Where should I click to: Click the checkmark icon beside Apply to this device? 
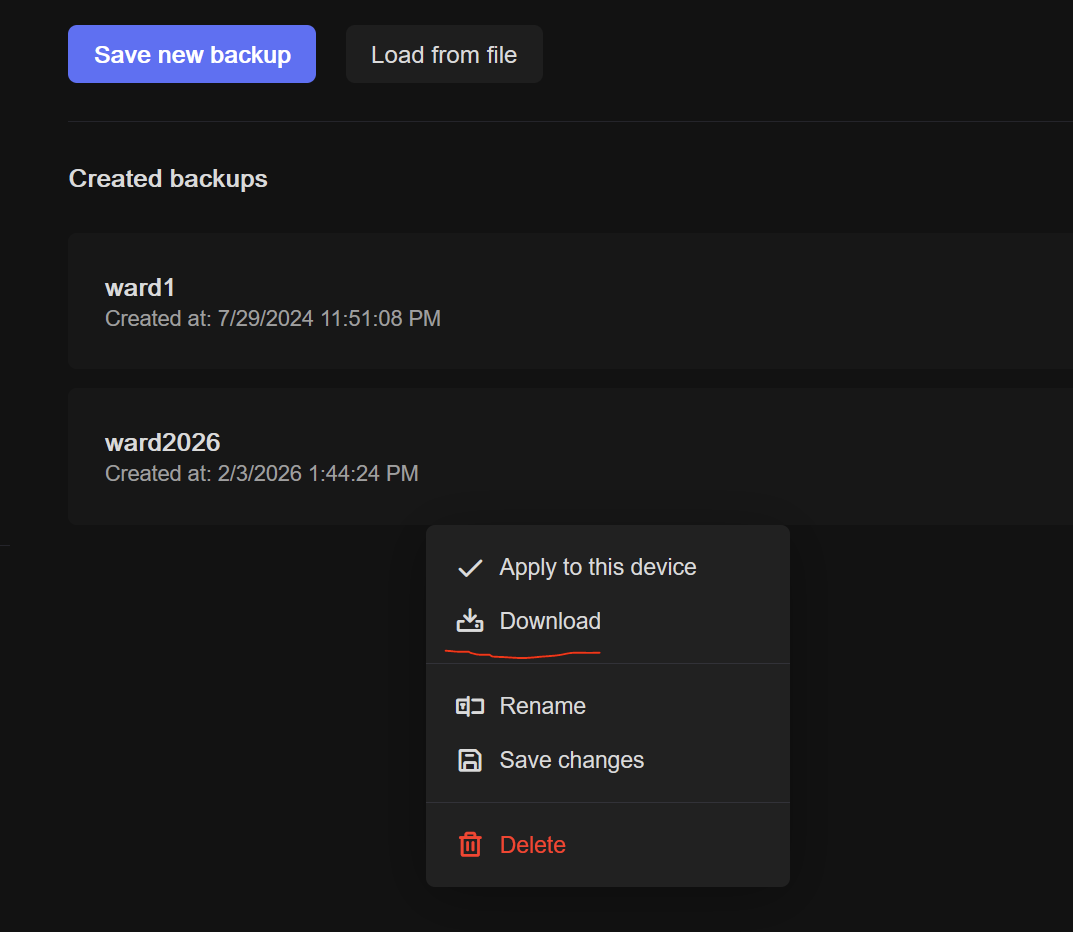(470, 568)
